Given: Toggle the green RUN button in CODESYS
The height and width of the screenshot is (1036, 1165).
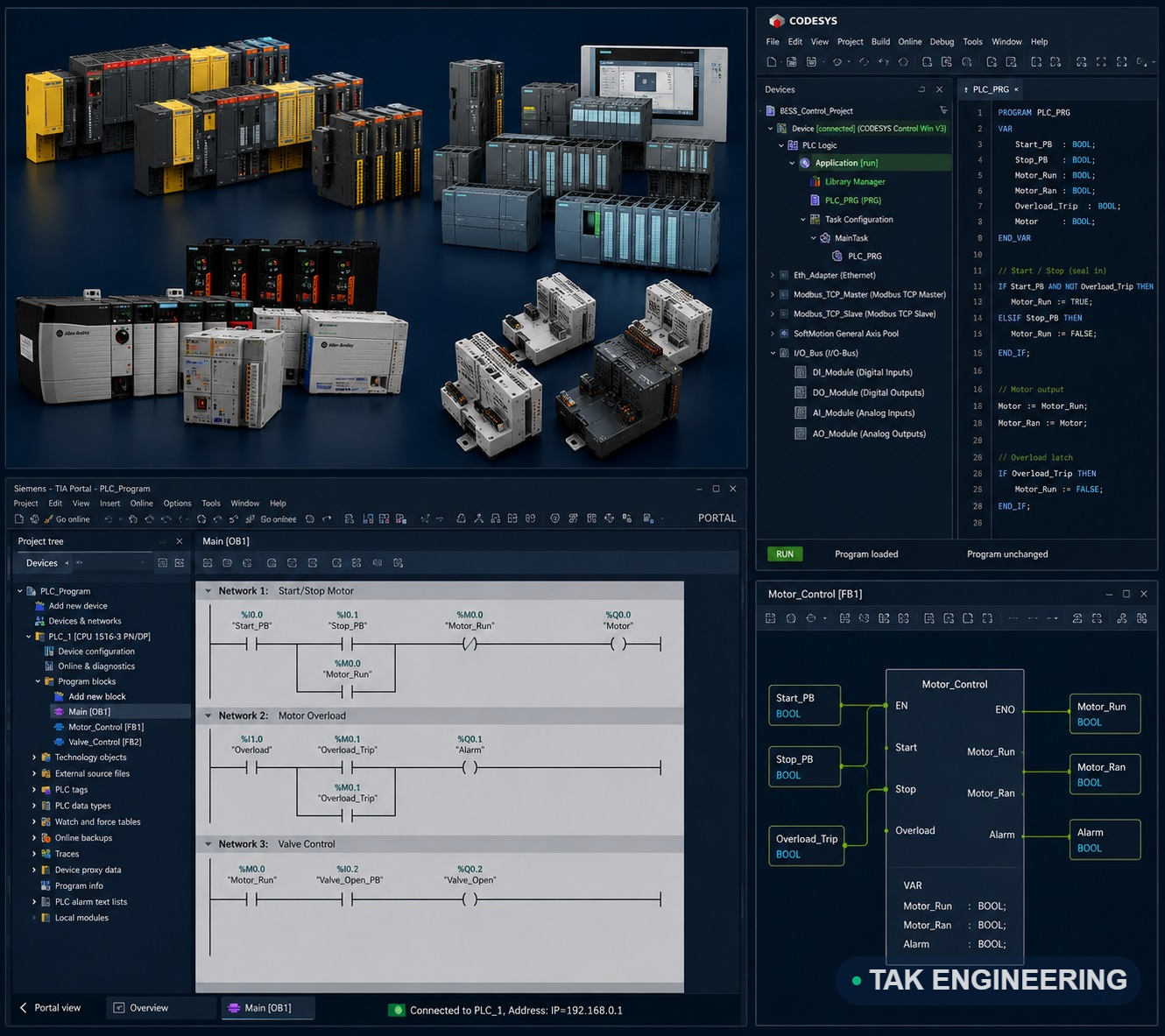Looking at the screenshot, I should click(785, 554).
